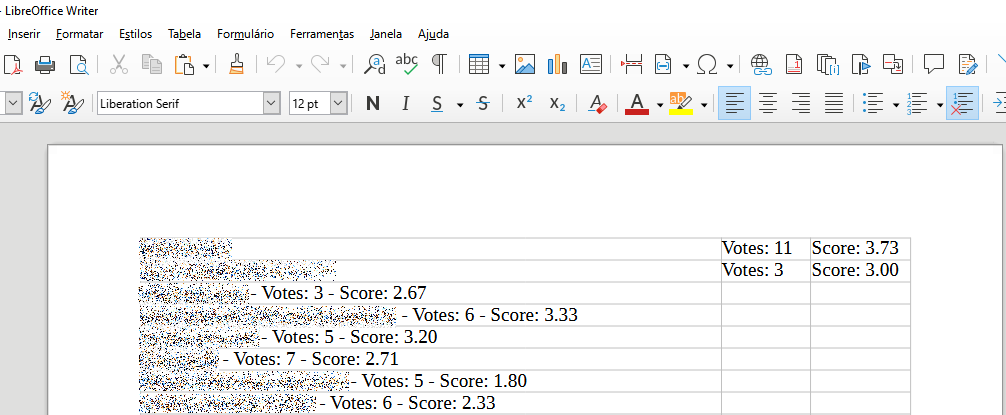
Task: Insert a comment
Action: (x=934, y=64)
